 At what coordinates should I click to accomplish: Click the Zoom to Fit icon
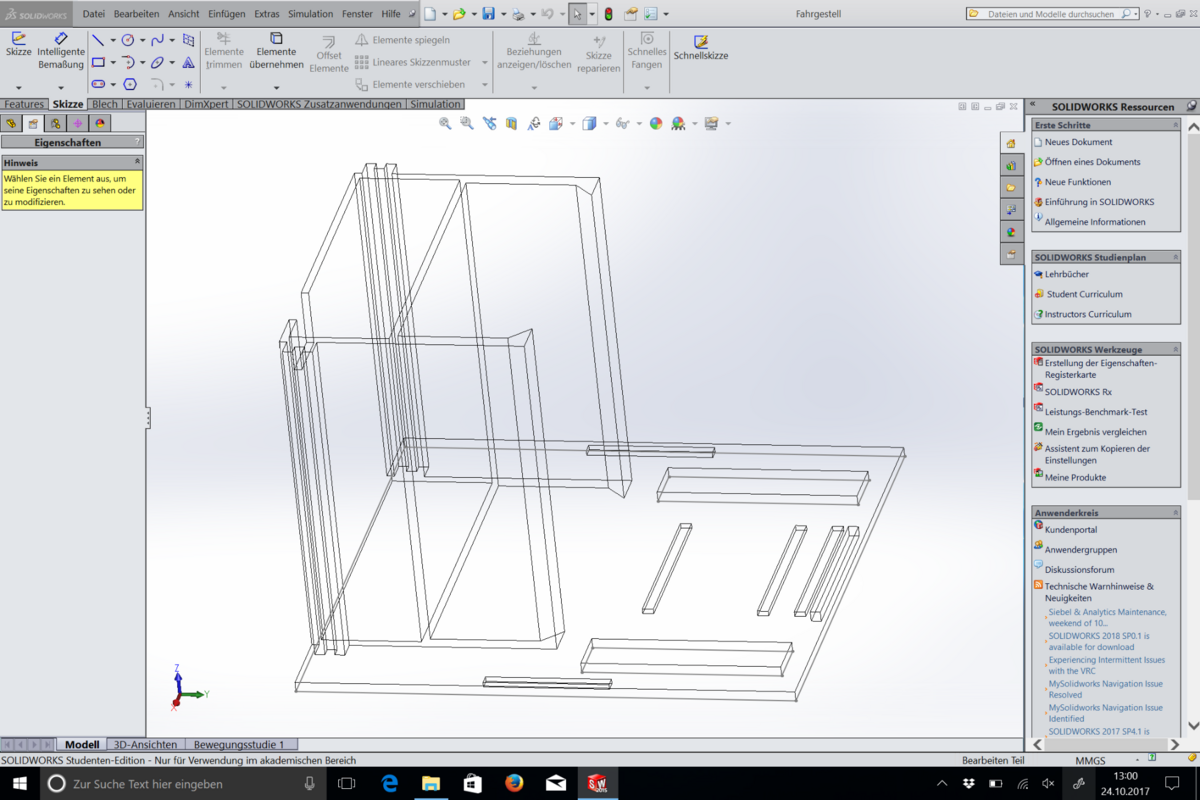(x=445, y=123)
